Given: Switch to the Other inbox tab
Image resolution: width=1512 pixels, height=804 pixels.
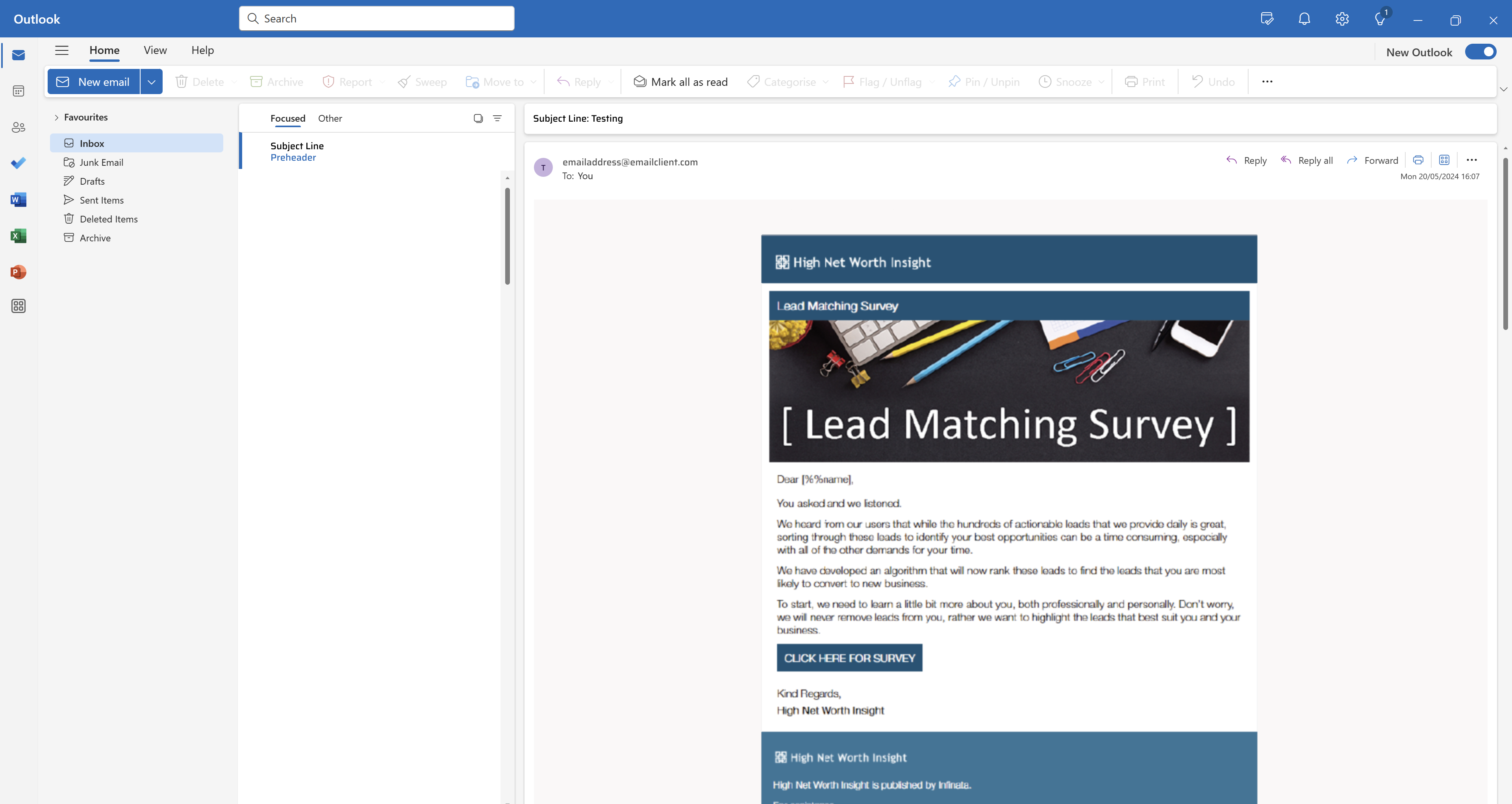Looking at the screenshot, I should point(330,119).
